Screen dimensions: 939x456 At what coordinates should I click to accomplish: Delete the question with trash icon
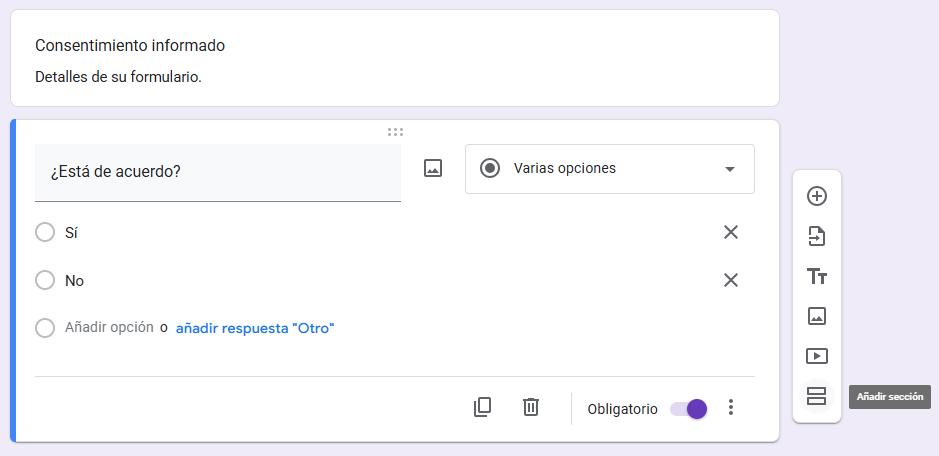tap(531, 407)
